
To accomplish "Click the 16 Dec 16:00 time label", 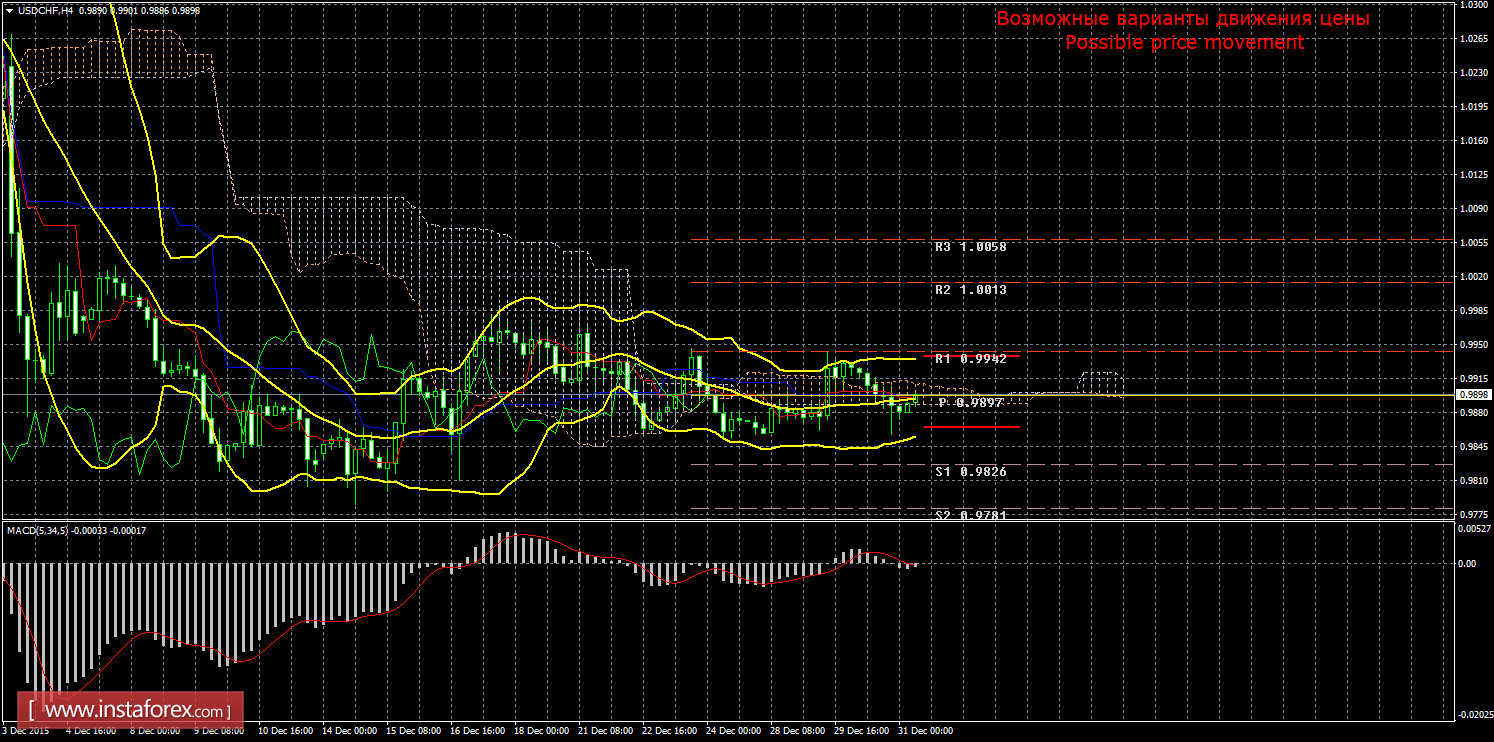I will click(477, 731).
